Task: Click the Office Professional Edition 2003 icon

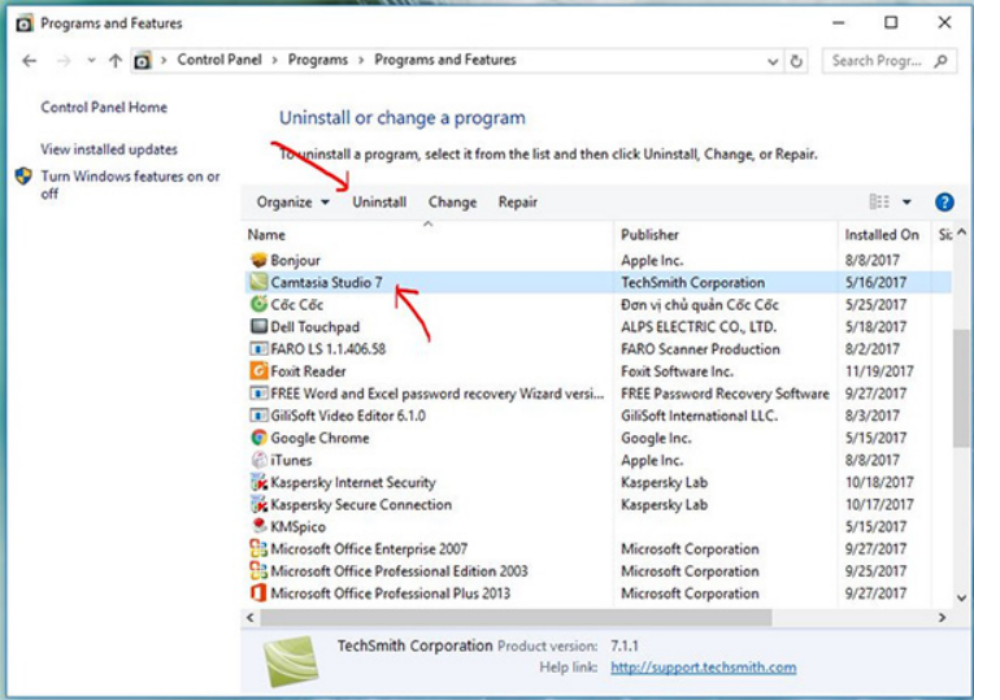Action: tap(258, 571)
